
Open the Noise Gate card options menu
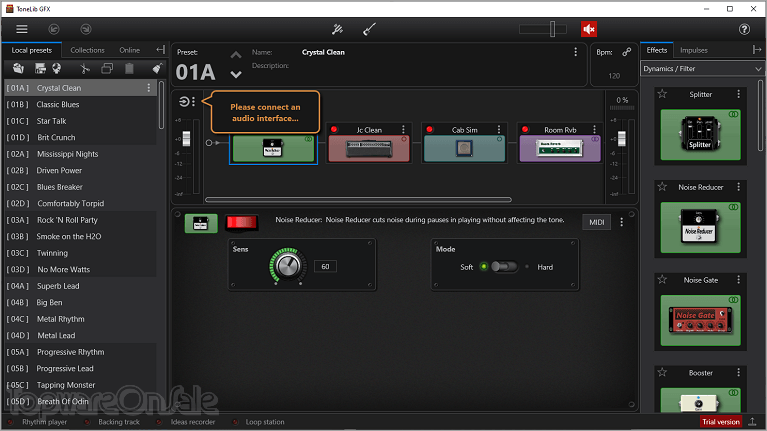click(x=739, y=280)
